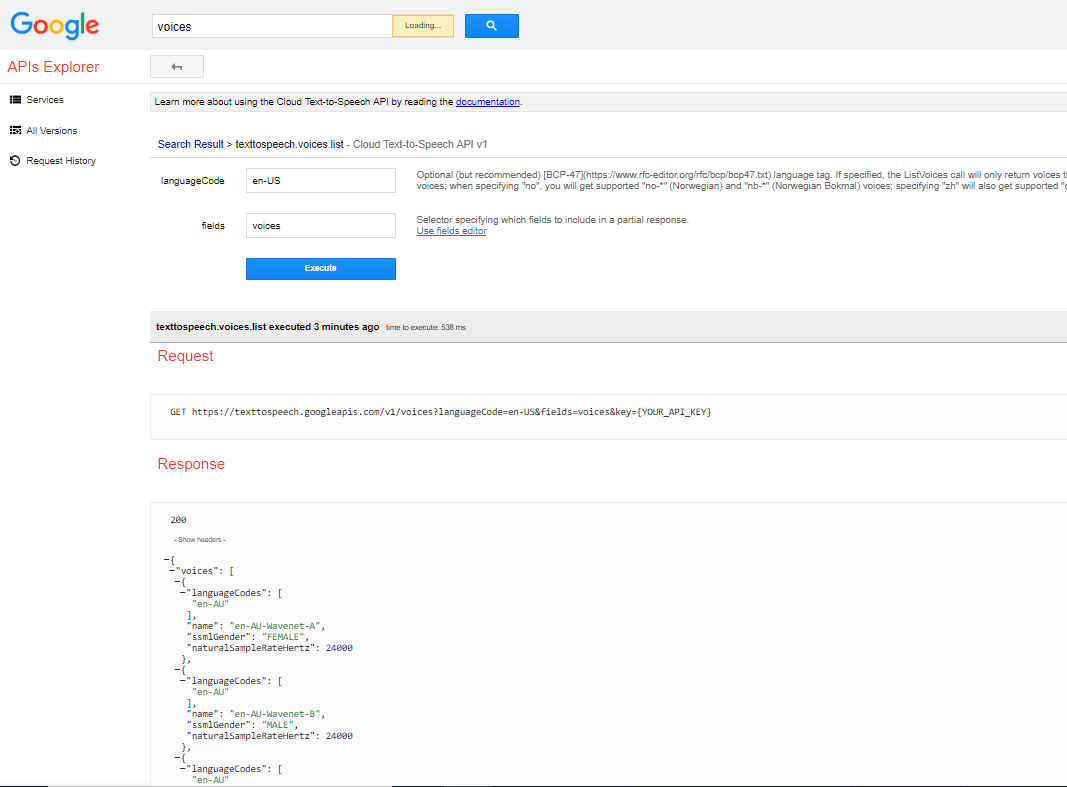Click the languageCode input field

[321, 181]
